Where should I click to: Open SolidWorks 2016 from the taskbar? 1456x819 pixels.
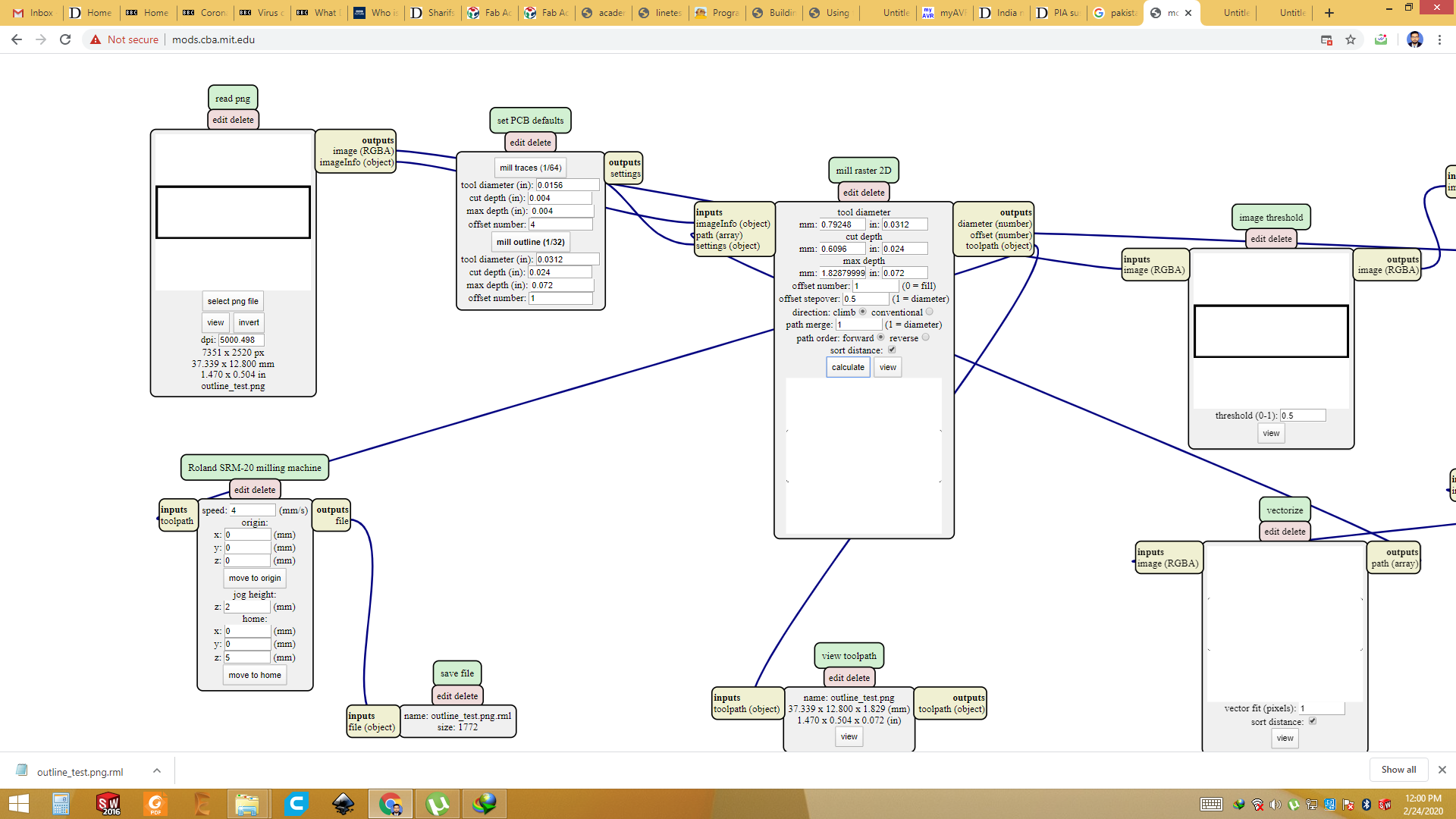point(108,804)
